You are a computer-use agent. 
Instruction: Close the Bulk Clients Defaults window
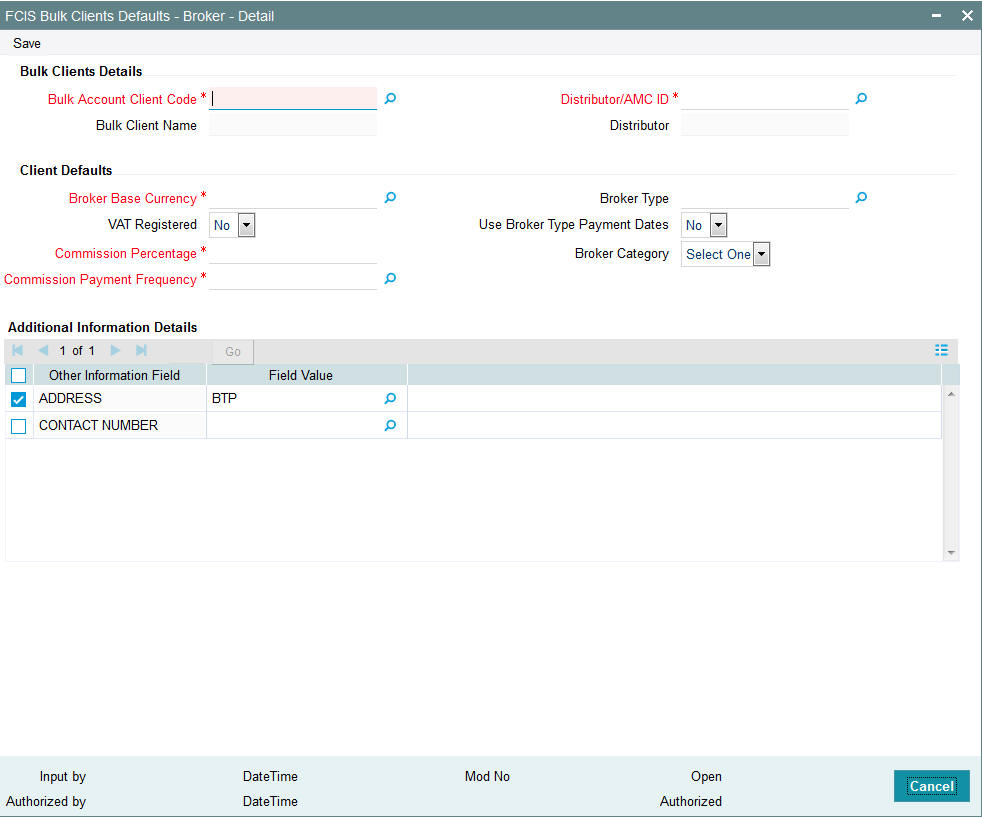point(967,16)
